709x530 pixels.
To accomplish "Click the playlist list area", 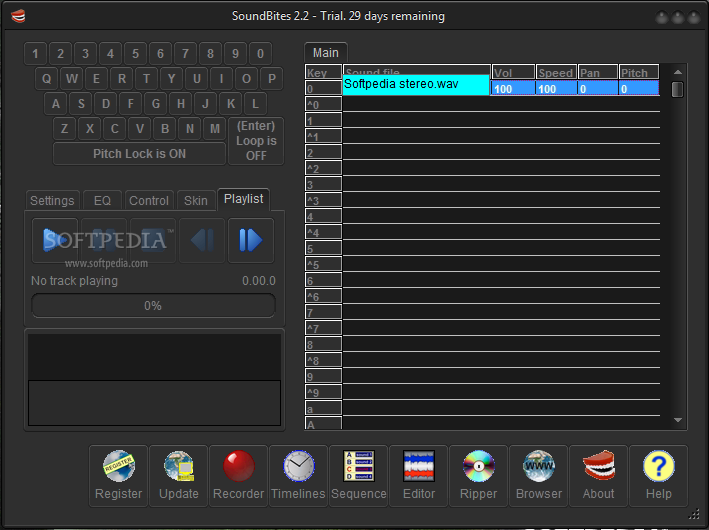I will pos(154,380).
